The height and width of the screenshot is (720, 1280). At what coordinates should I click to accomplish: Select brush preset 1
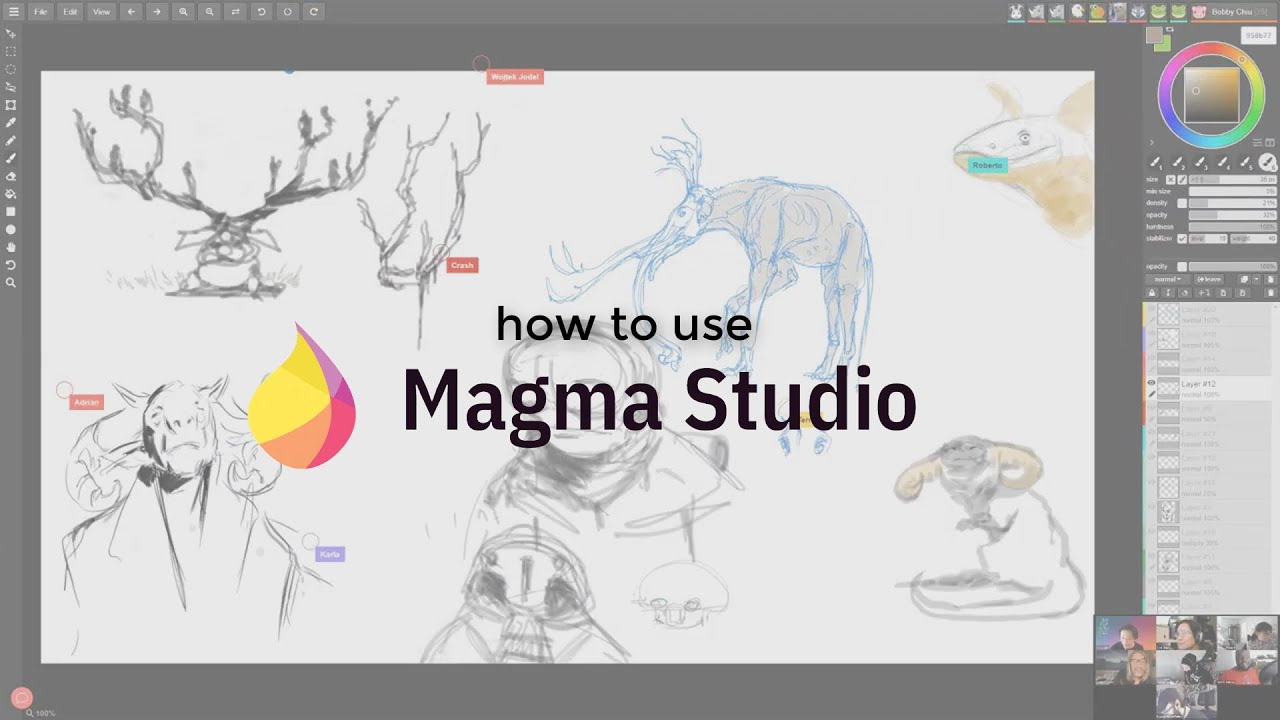[x=1156, y=163]
